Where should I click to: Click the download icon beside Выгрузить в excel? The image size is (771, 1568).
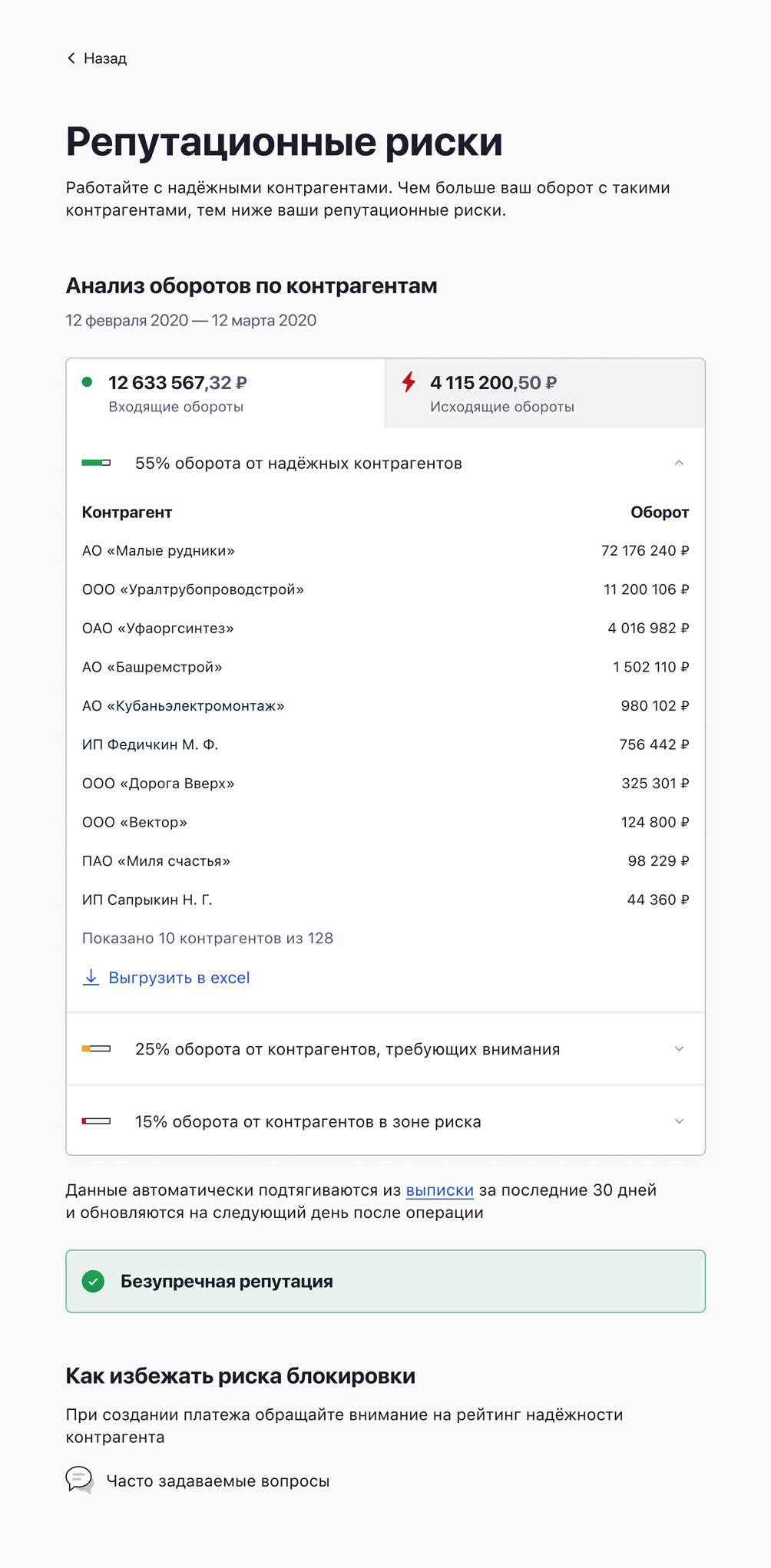pos(91,977)
